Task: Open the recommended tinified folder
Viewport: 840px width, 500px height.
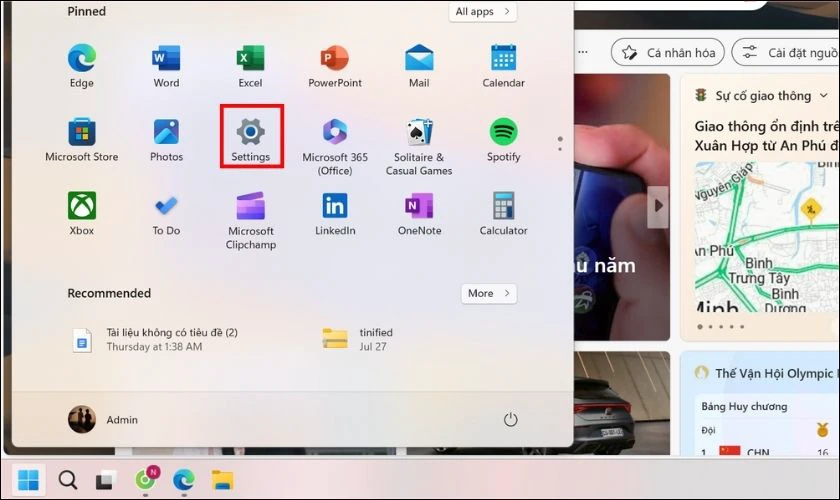Action: pos(358,339)
